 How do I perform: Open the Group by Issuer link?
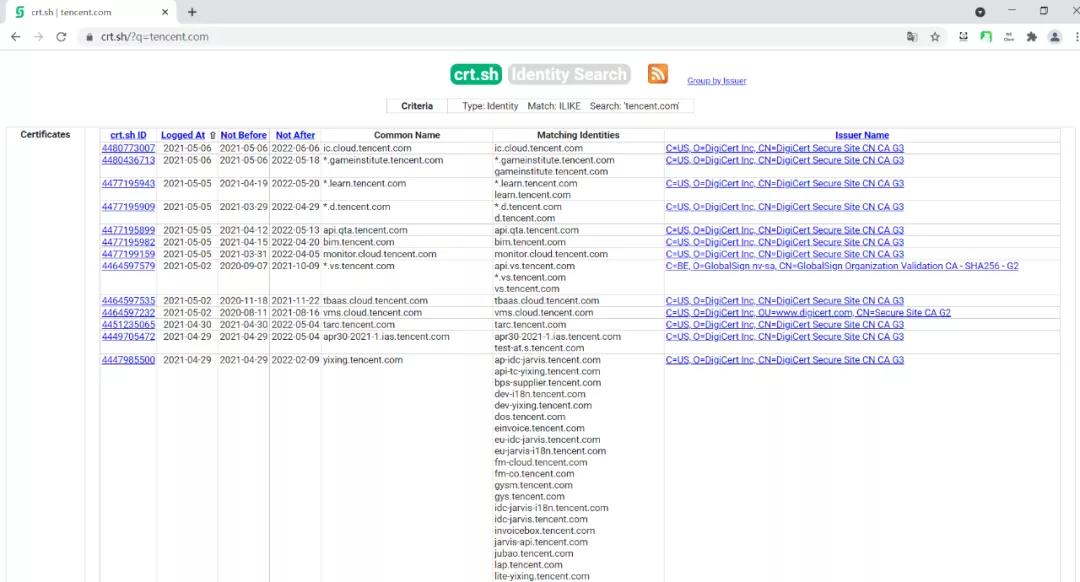click(716, 81)
